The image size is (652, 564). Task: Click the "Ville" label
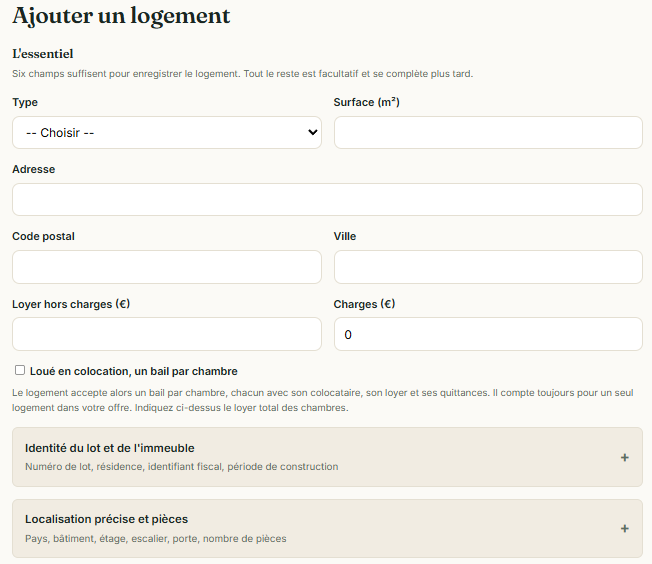coord(345,236)
